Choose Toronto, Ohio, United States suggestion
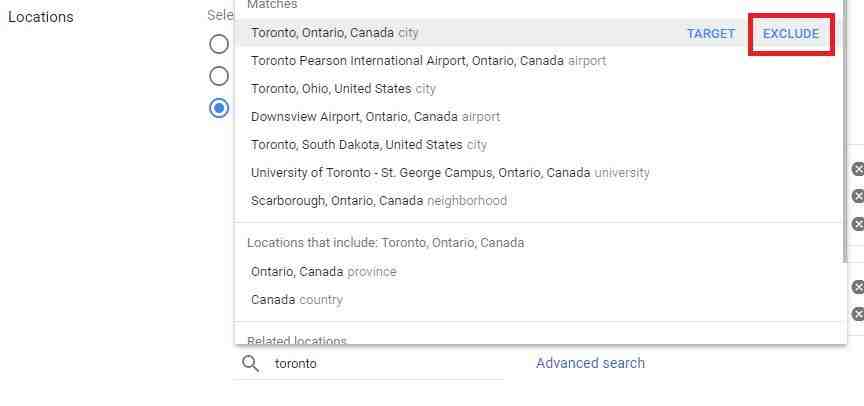Viewport: 864px width, 406px height. point(343,88)
